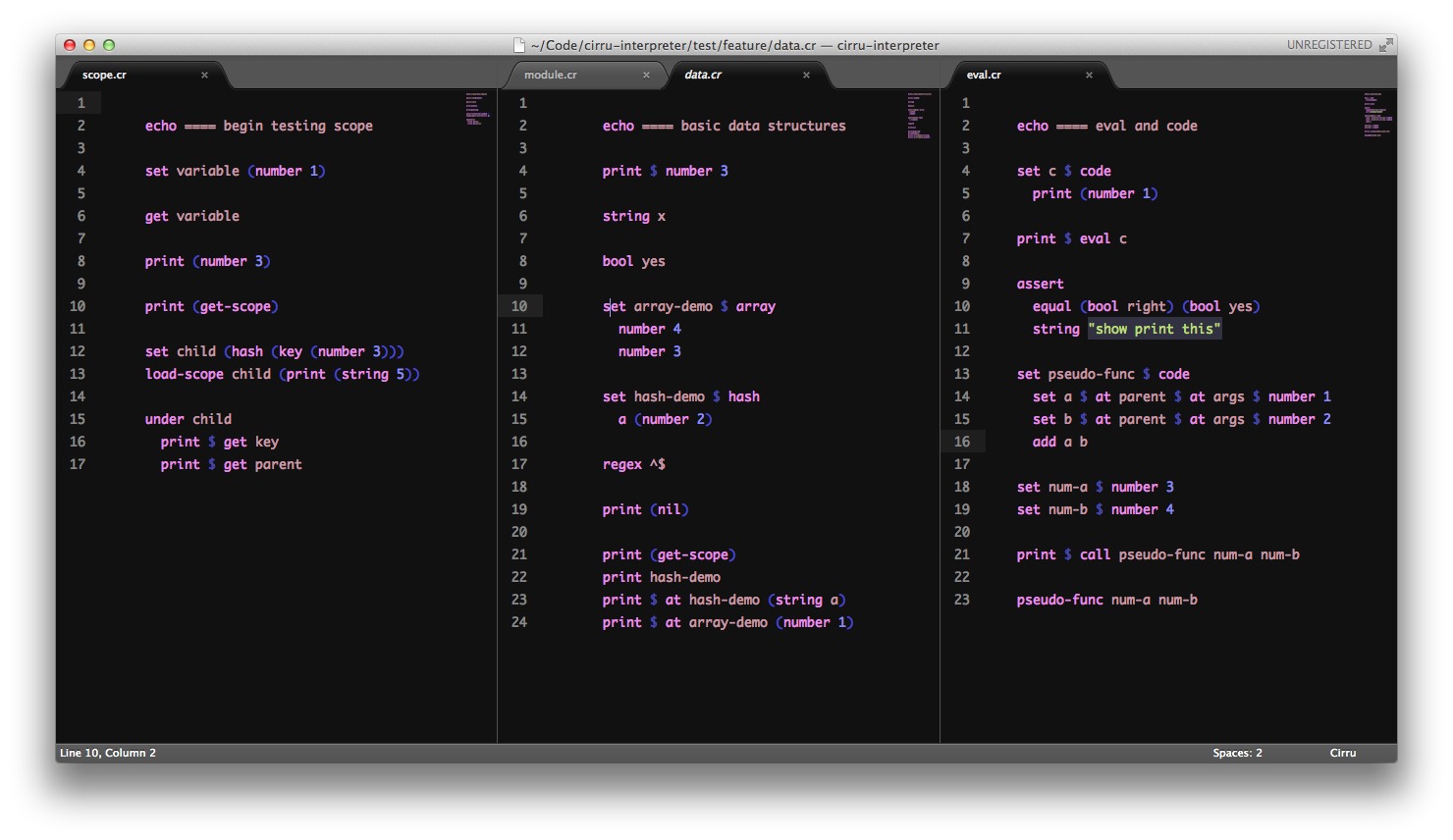Screen dimensions: 1453x840
Task: Click 'number 4' line in data.cr
Action: tap(650, 329)
